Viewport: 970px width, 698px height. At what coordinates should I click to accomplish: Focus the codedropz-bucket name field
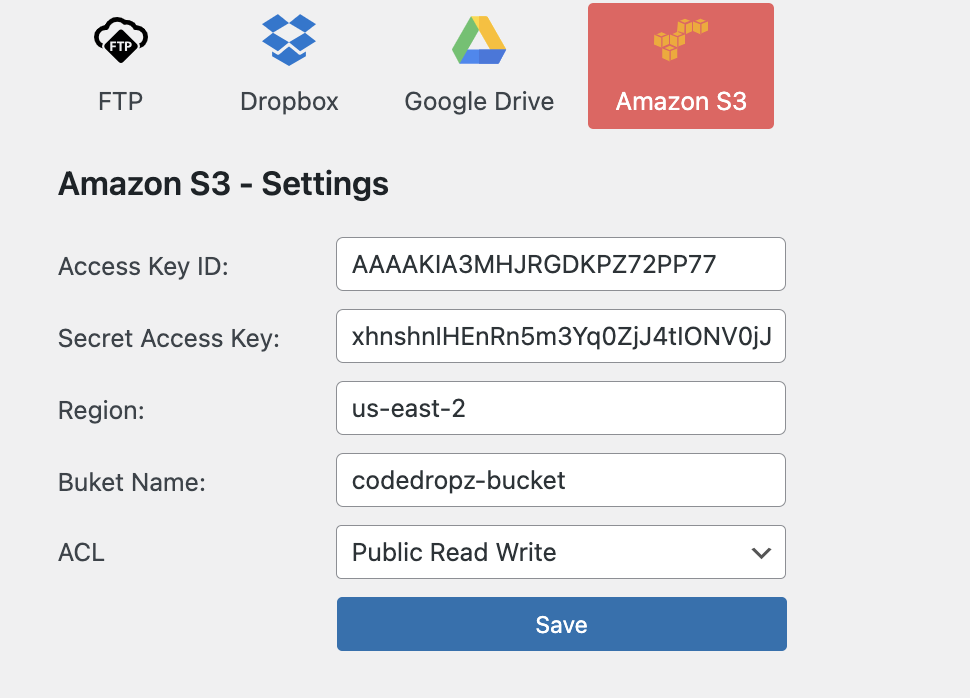point(560,480)
